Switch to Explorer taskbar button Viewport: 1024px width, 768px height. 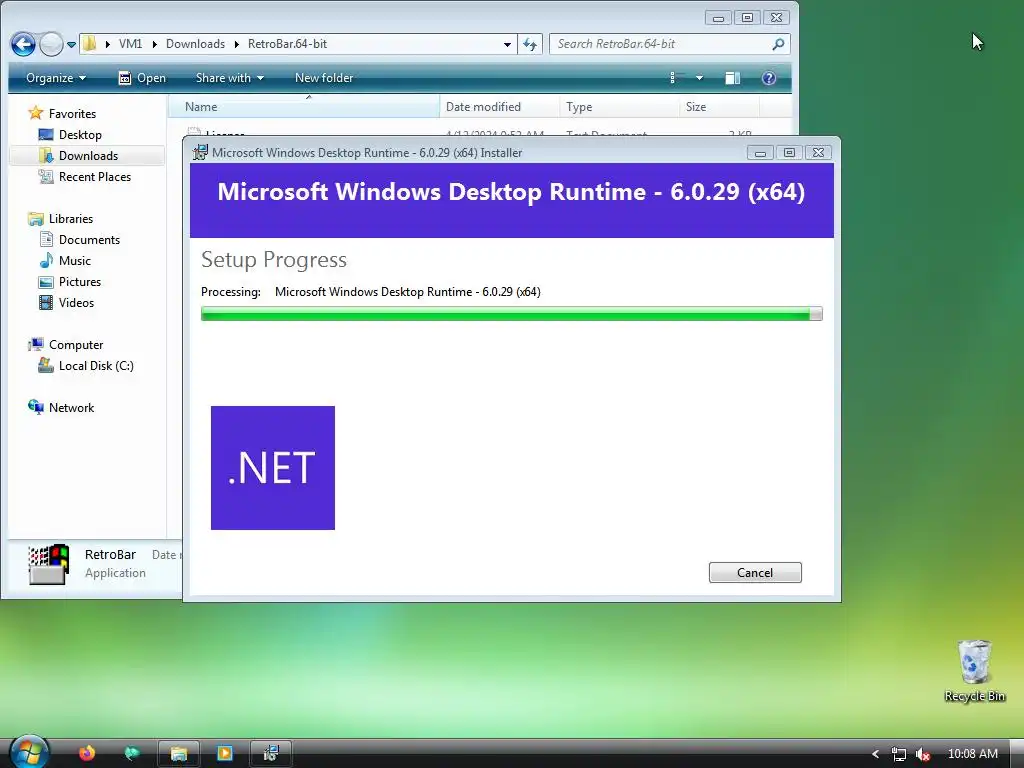pos(178,754)
